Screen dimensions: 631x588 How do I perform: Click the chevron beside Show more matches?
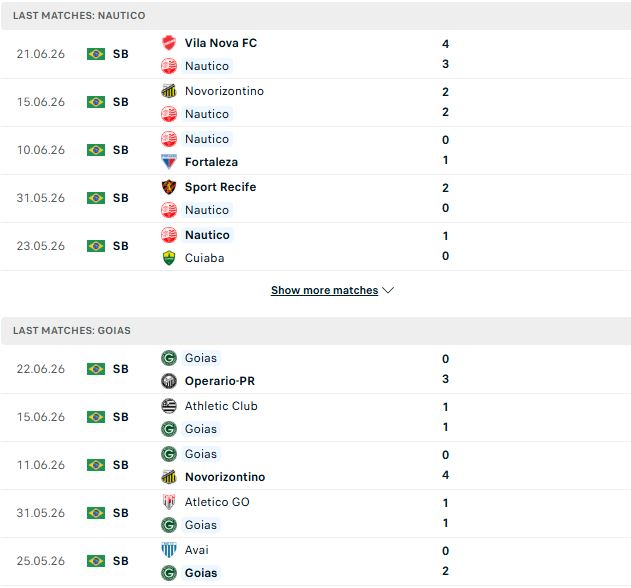tap(388, 290)
